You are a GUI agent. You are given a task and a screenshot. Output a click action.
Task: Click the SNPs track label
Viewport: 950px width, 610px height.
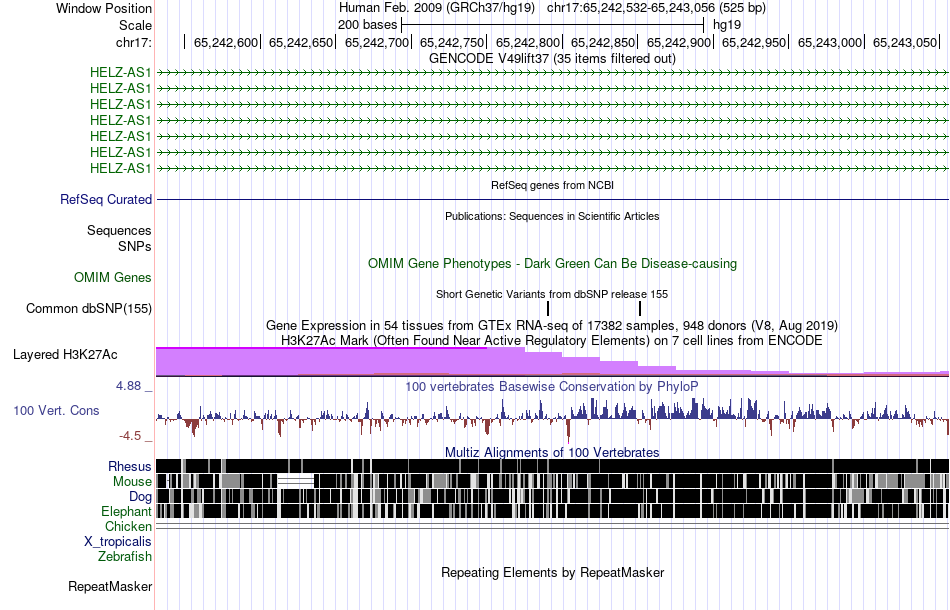click(x=135, y=247)
